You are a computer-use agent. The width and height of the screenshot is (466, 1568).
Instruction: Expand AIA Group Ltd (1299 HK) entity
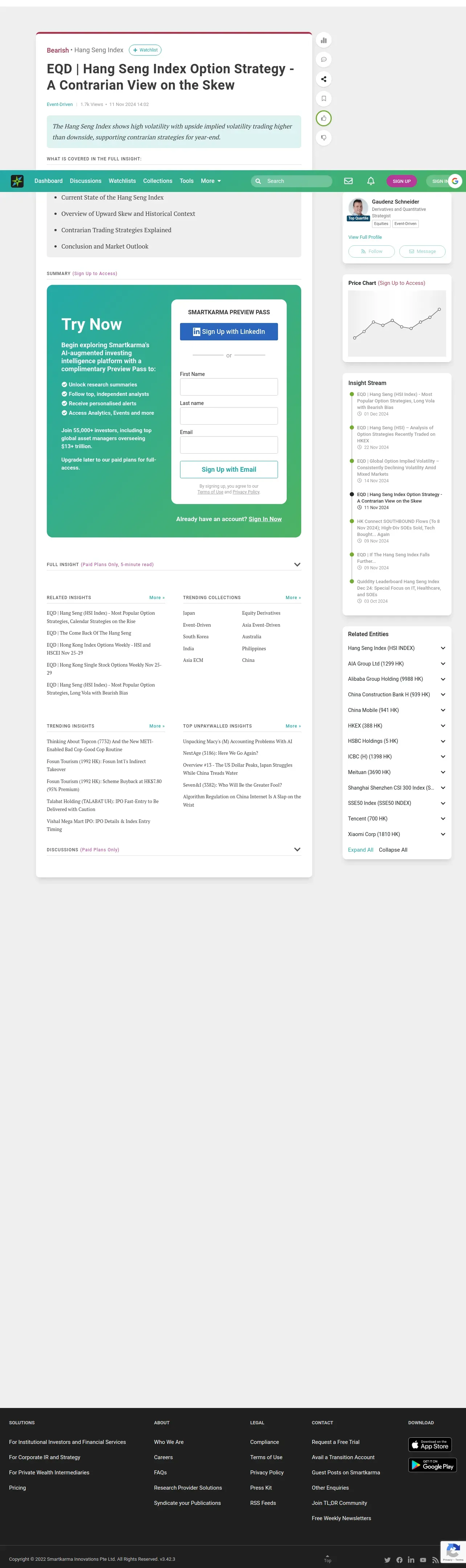[x=443, y=663]
